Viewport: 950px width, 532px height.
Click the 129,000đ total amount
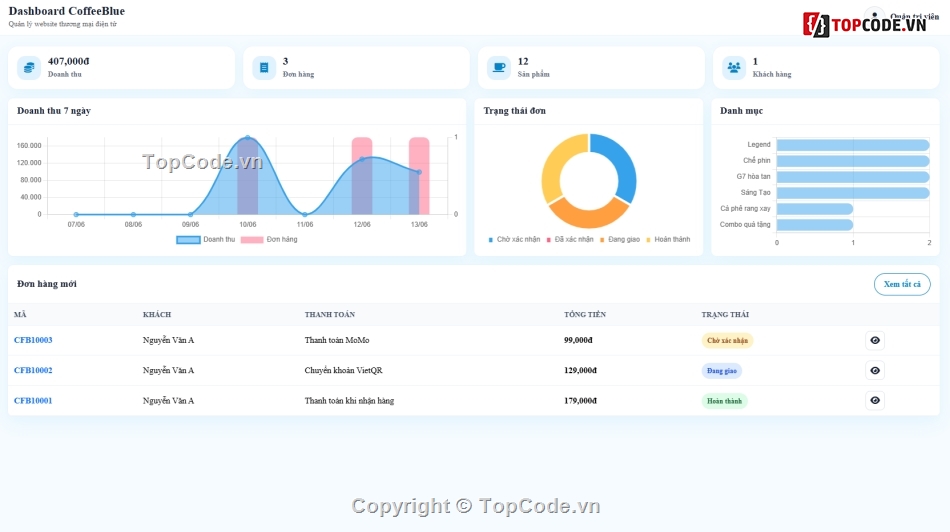pos(580,370)
